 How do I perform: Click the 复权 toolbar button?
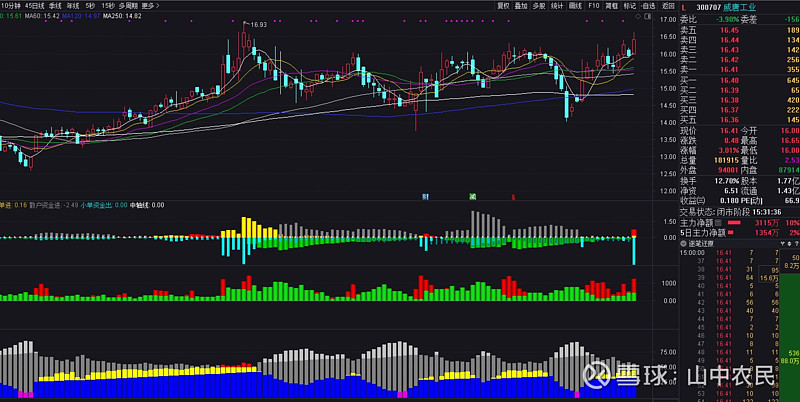pos(503,6)
